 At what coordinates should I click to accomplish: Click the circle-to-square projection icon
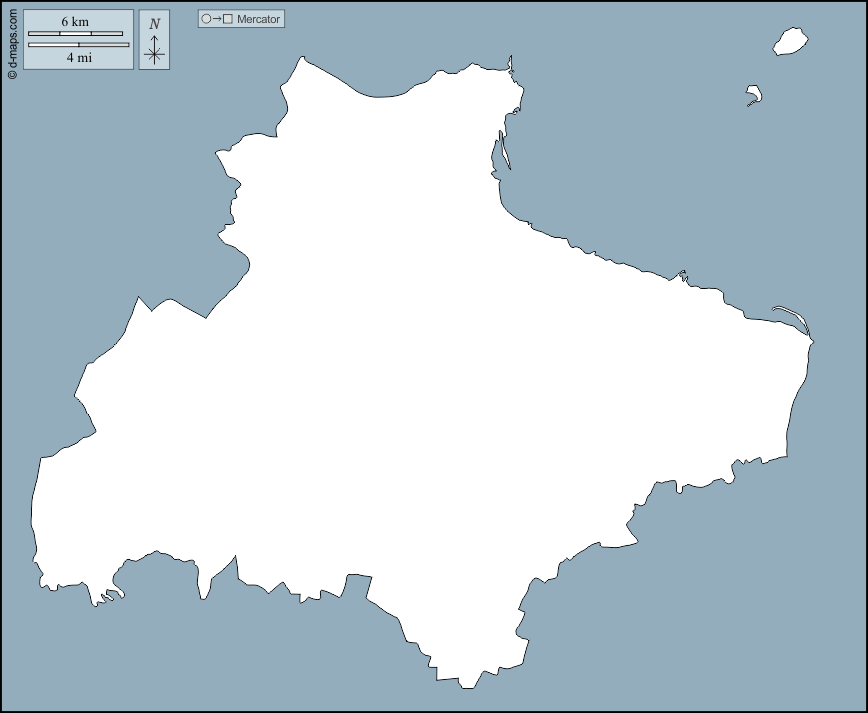[217, 19]
